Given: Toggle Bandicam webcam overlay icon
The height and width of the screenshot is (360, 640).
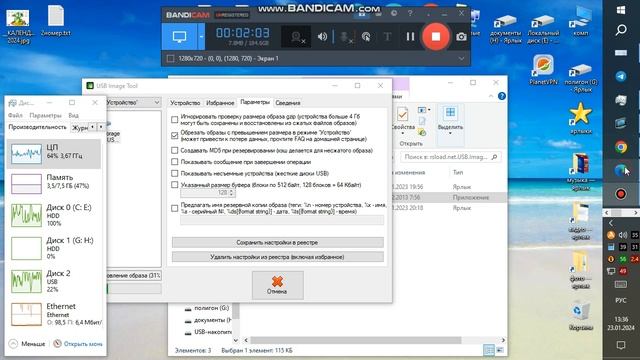Looking at the screenshot, I should coord(296,37).
